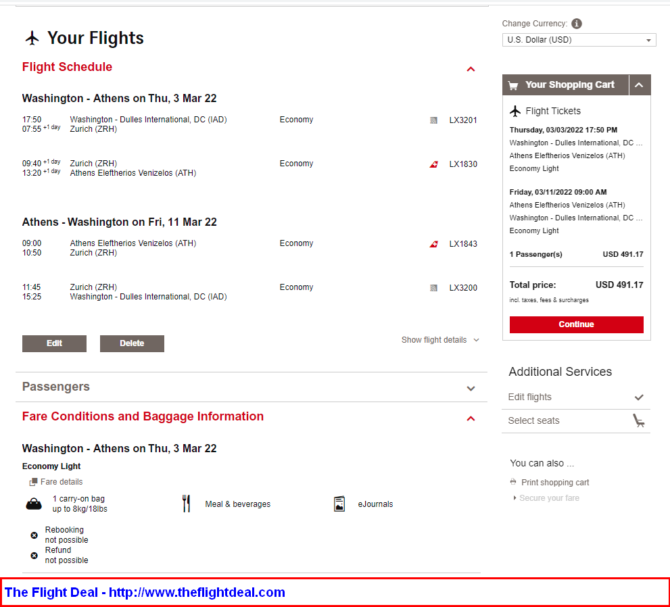Open the U.S. Dollar currency dropdown
The image size is (670, 607).
(579, 40)
